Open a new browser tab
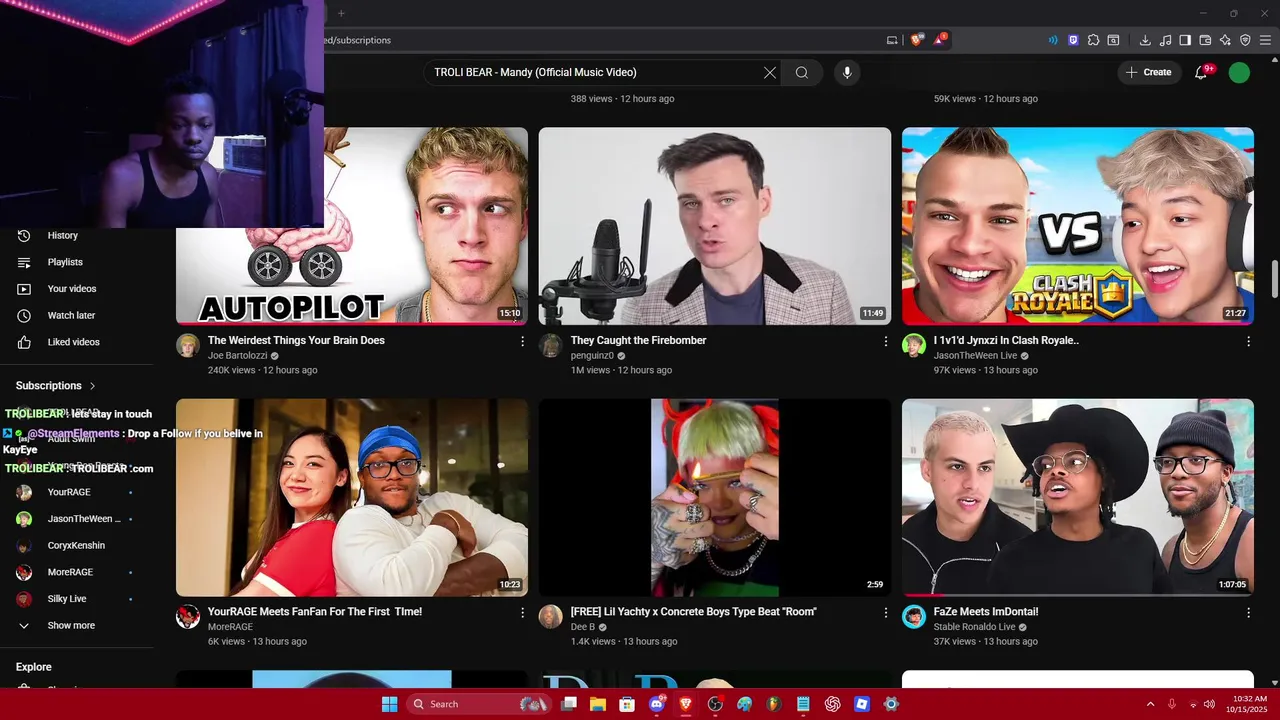 341,13
